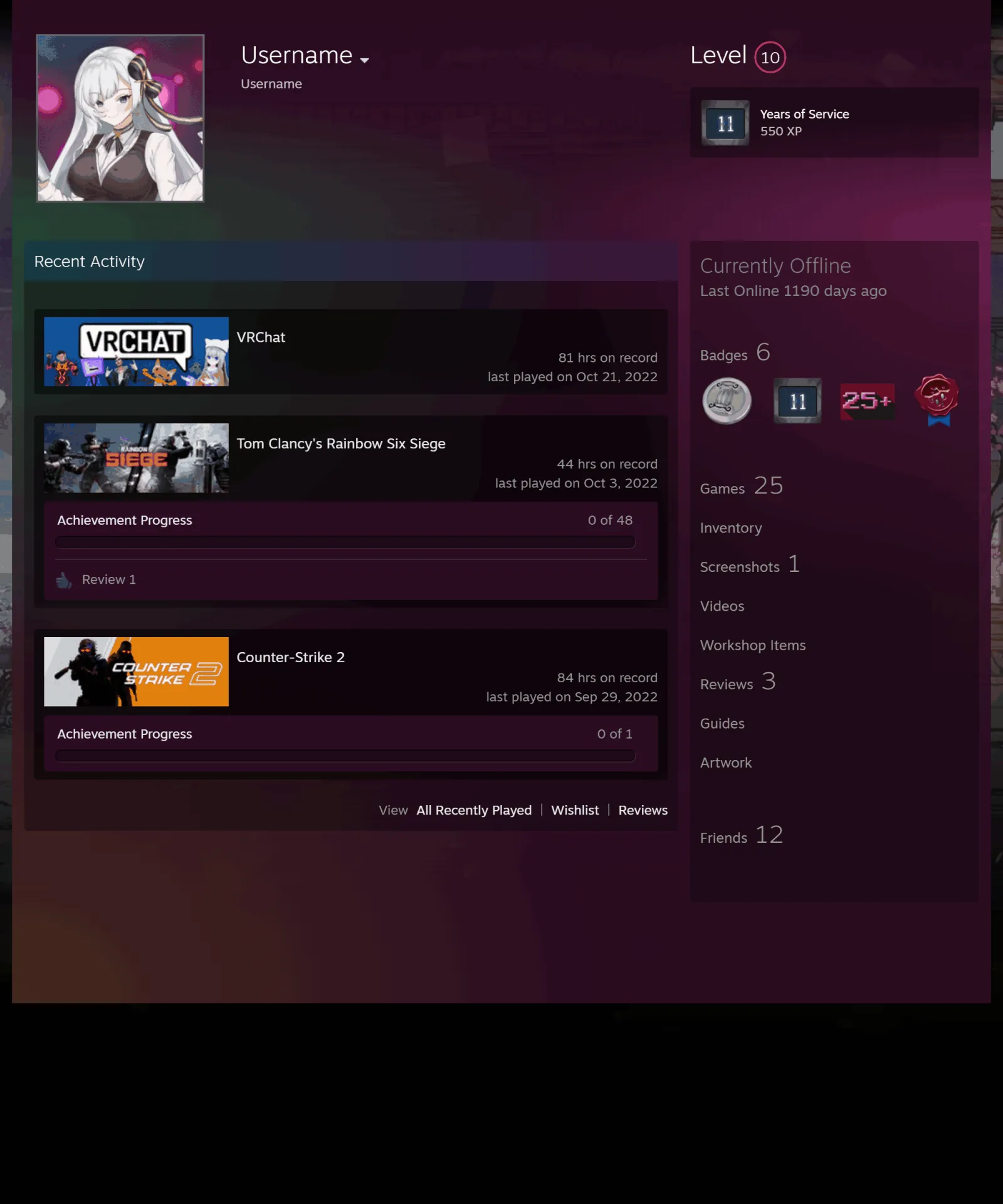Click 'Last Online 1190 days ago' text
The width and height of the screenshot is (1003, 1204).
click(793, 291)
